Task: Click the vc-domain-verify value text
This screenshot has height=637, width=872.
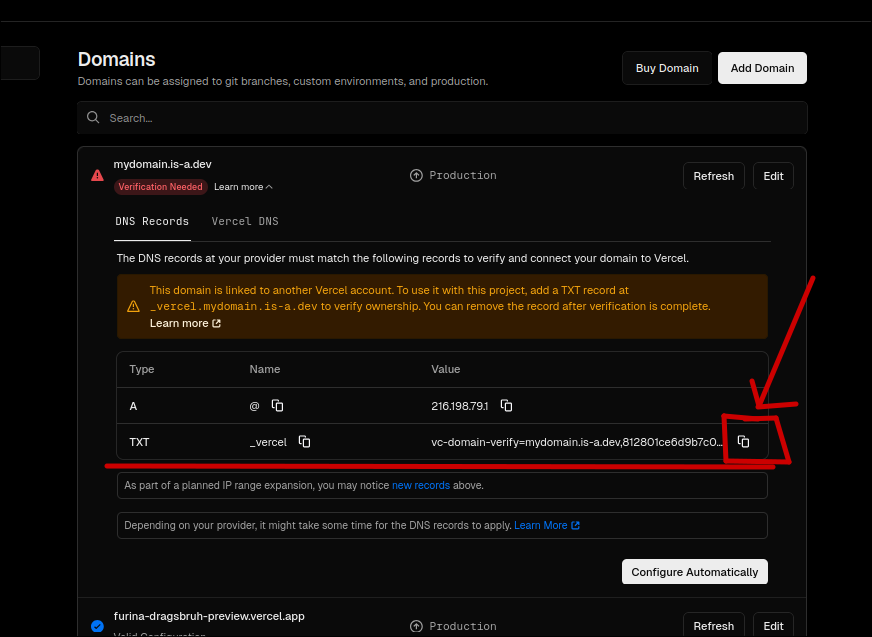Action: coord(577,442)
